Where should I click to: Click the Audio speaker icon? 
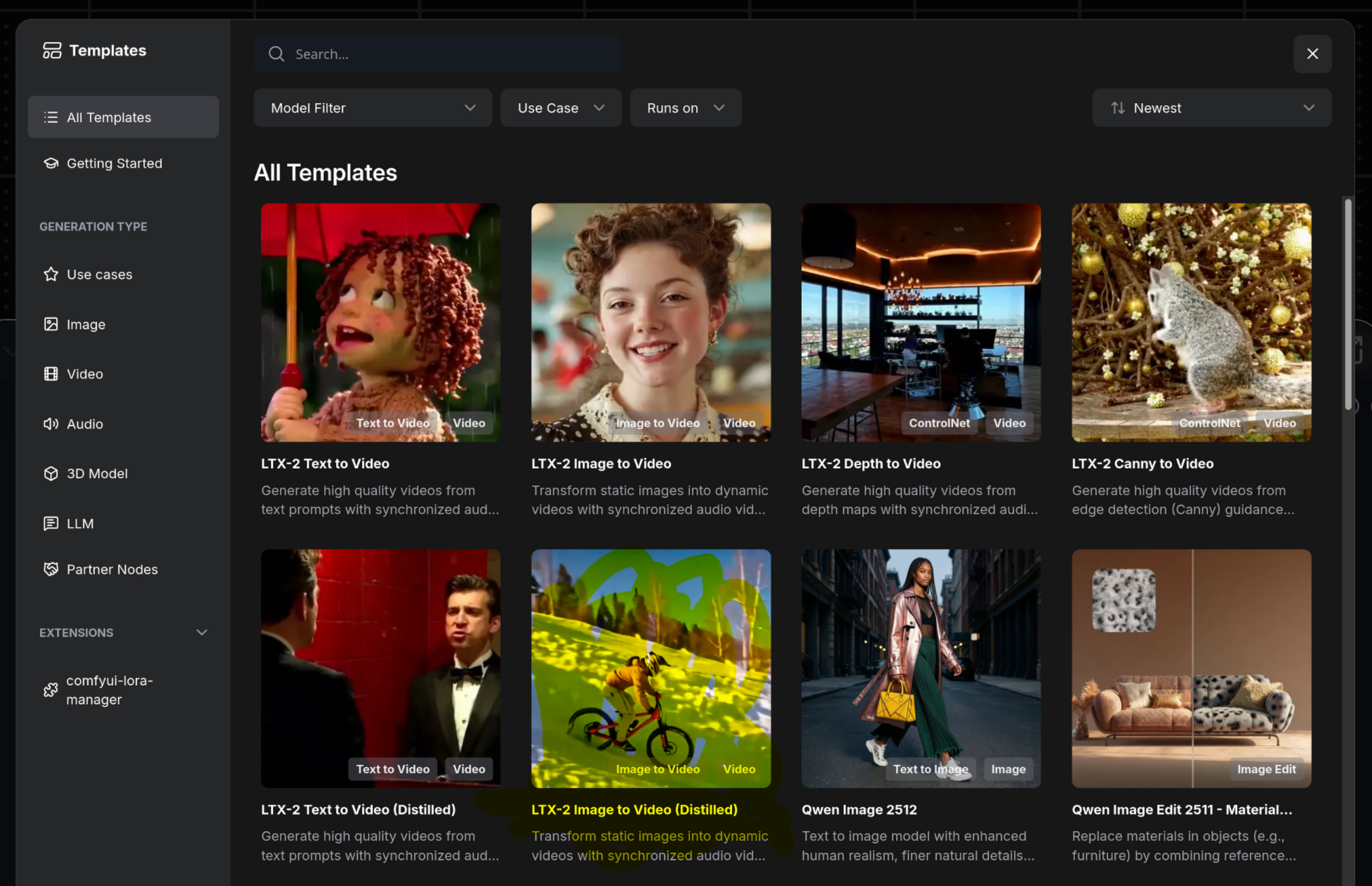pos(51,424)
